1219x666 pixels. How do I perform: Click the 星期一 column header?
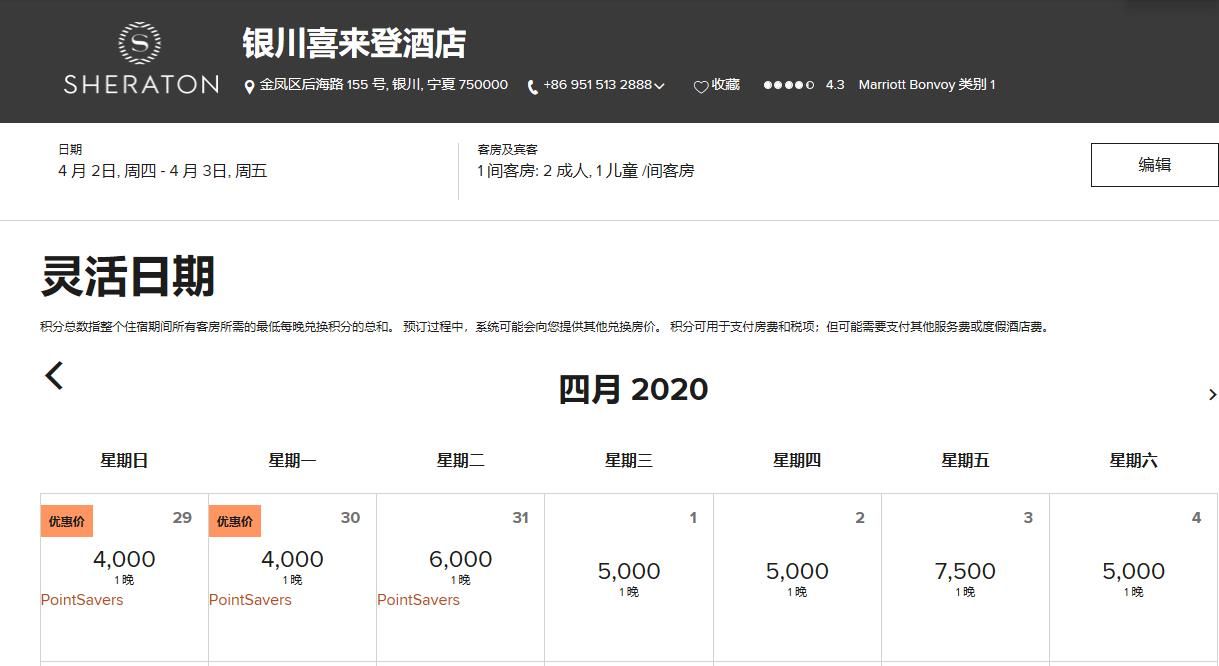click(292, 461)
